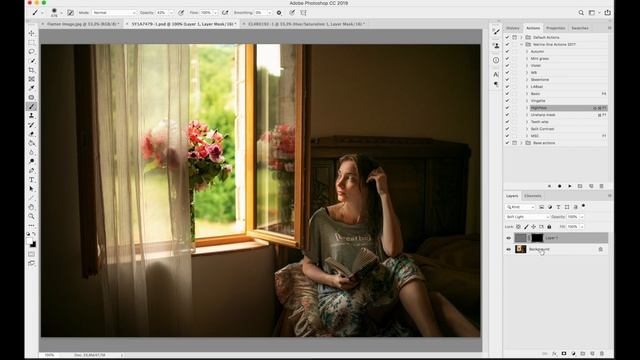Hide Layer 1 visibility eye
Screen dimensions: 640x360
[x=509, y=238]
